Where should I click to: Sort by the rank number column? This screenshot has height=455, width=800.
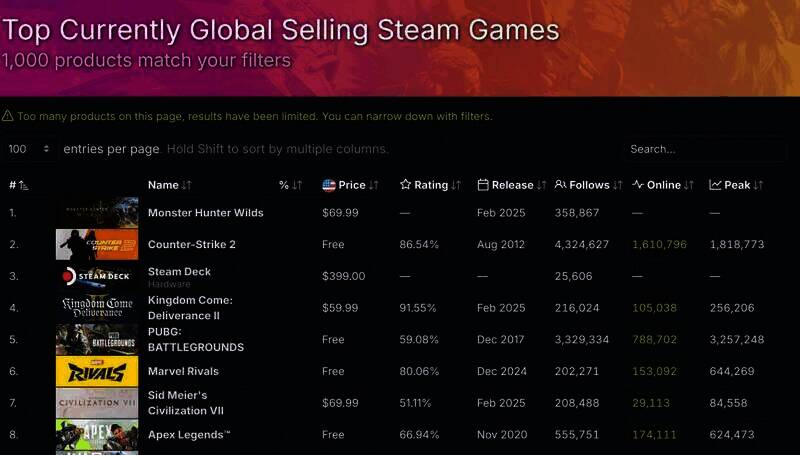tap(18, 185)
